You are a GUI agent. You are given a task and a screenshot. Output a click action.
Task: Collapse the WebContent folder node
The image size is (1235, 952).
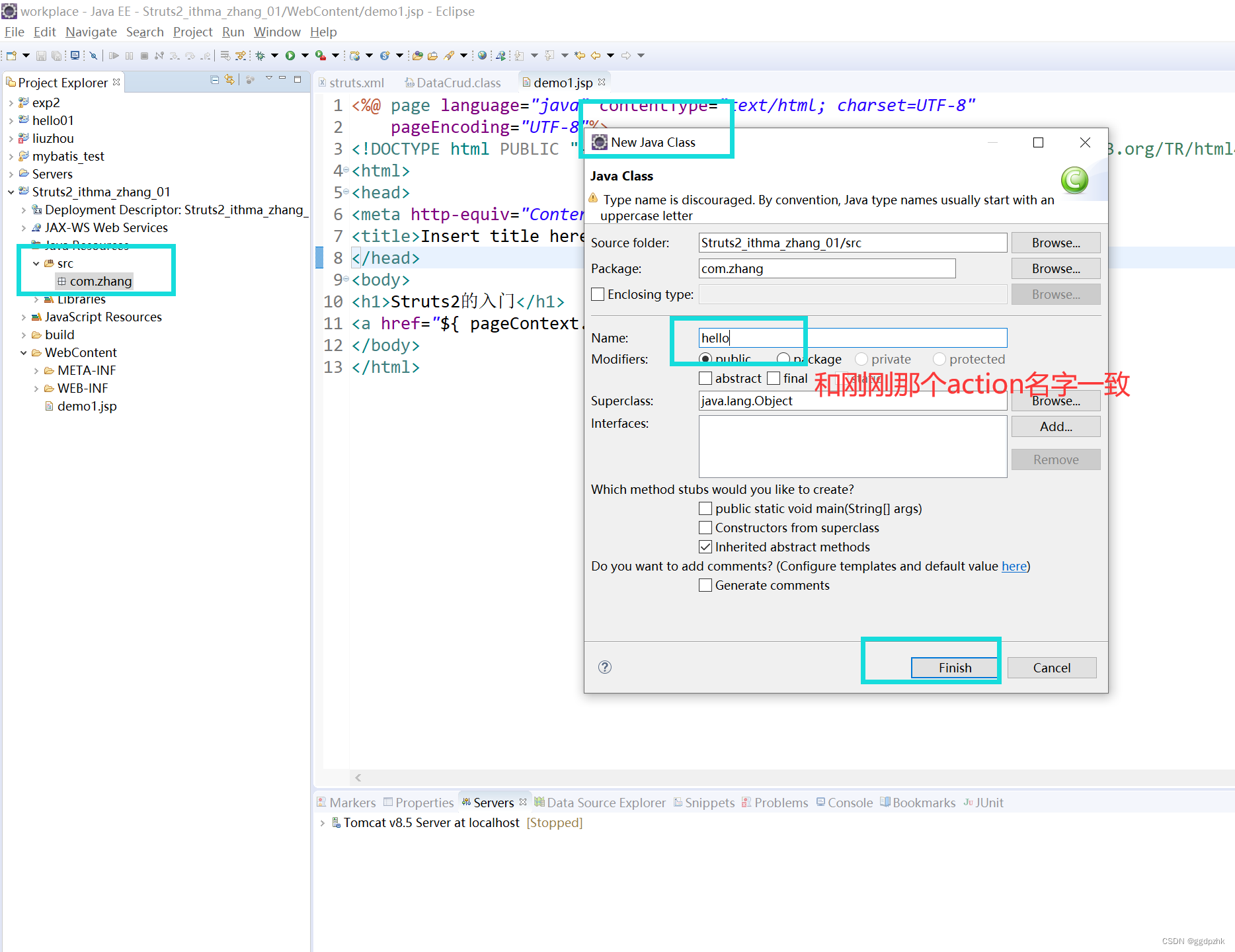tap(24, 353)
